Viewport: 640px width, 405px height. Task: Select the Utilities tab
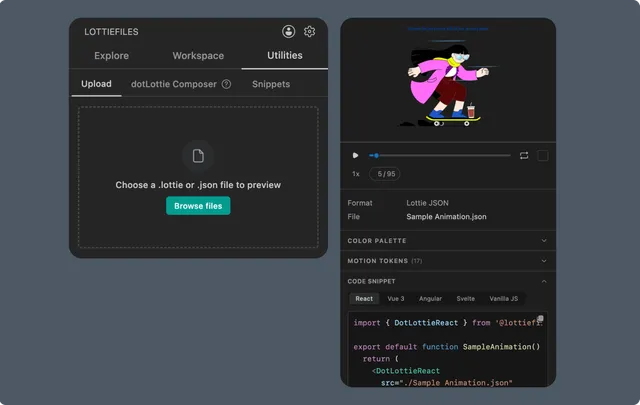pyautogui.click(x=285, y=56)
